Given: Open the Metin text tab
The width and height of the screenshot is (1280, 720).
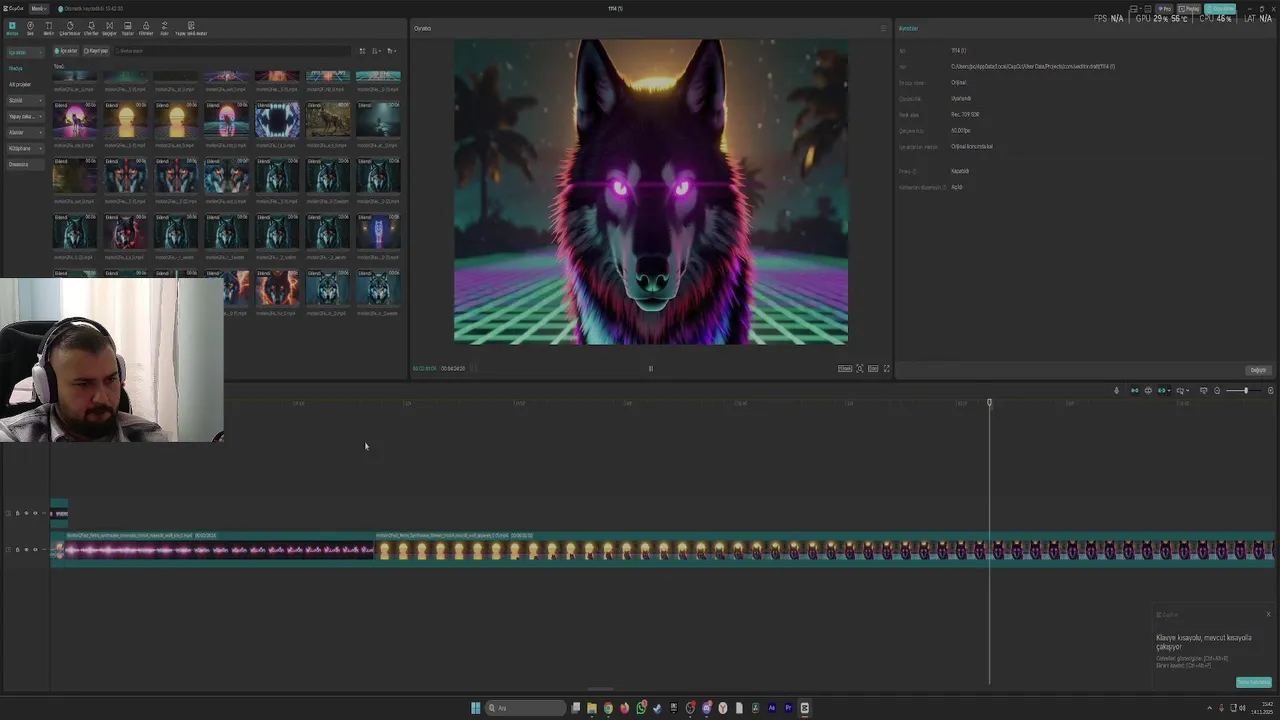Looking at the screenshot, I should (48, 28).
